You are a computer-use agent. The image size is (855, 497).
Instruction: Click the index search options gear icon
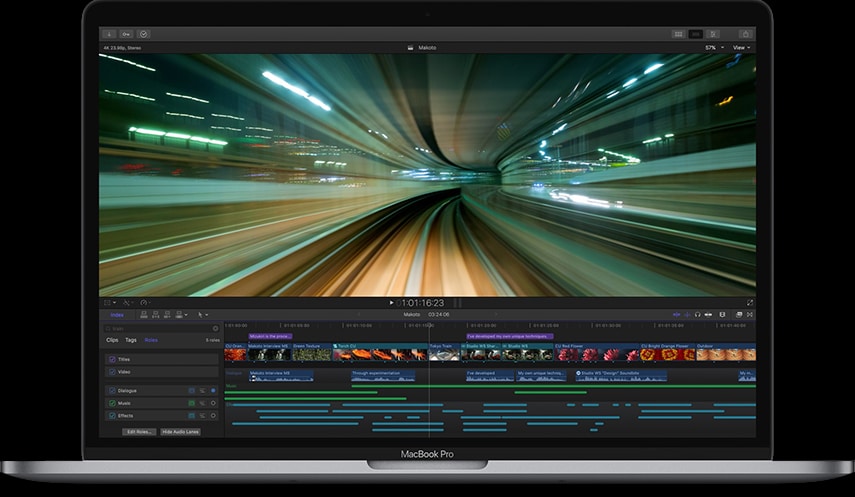tap(215, 328)
